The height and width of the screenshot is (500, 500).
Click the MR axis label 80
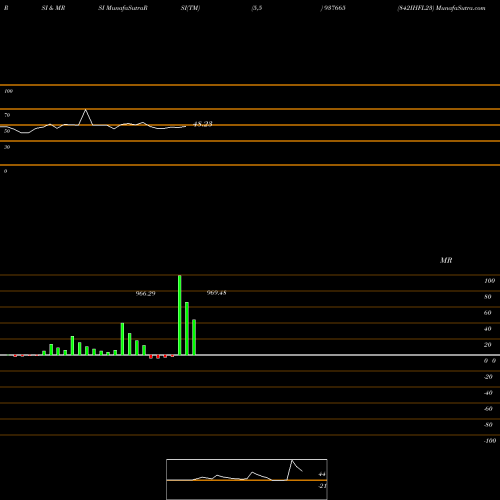tap(488, 297)
